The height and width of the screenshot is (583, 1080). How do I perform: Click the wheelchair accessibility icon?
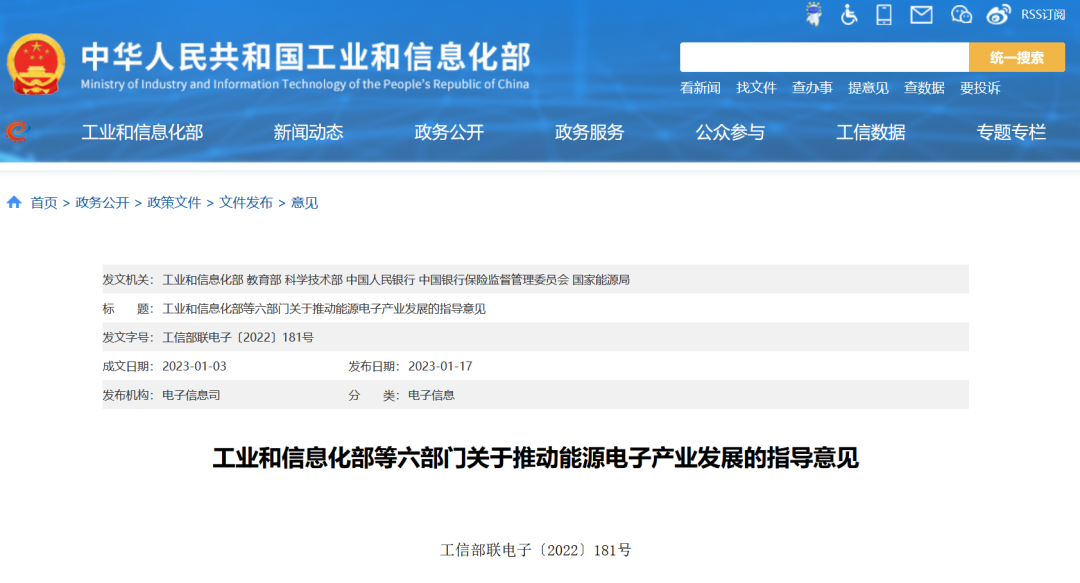coord(849,14)
